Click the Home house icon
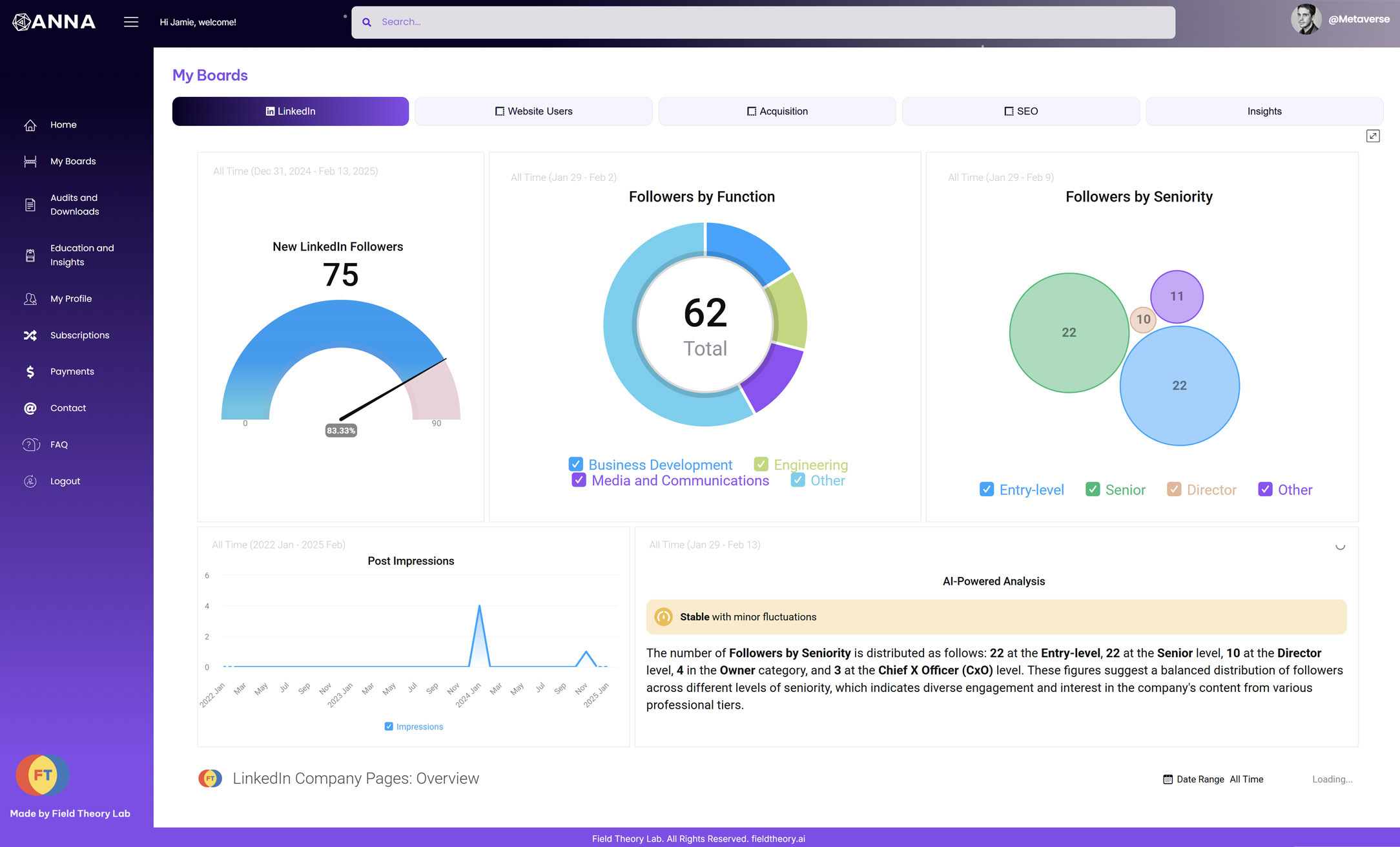The width and height of the screenshot is (1400, 847). coord(30,125)
